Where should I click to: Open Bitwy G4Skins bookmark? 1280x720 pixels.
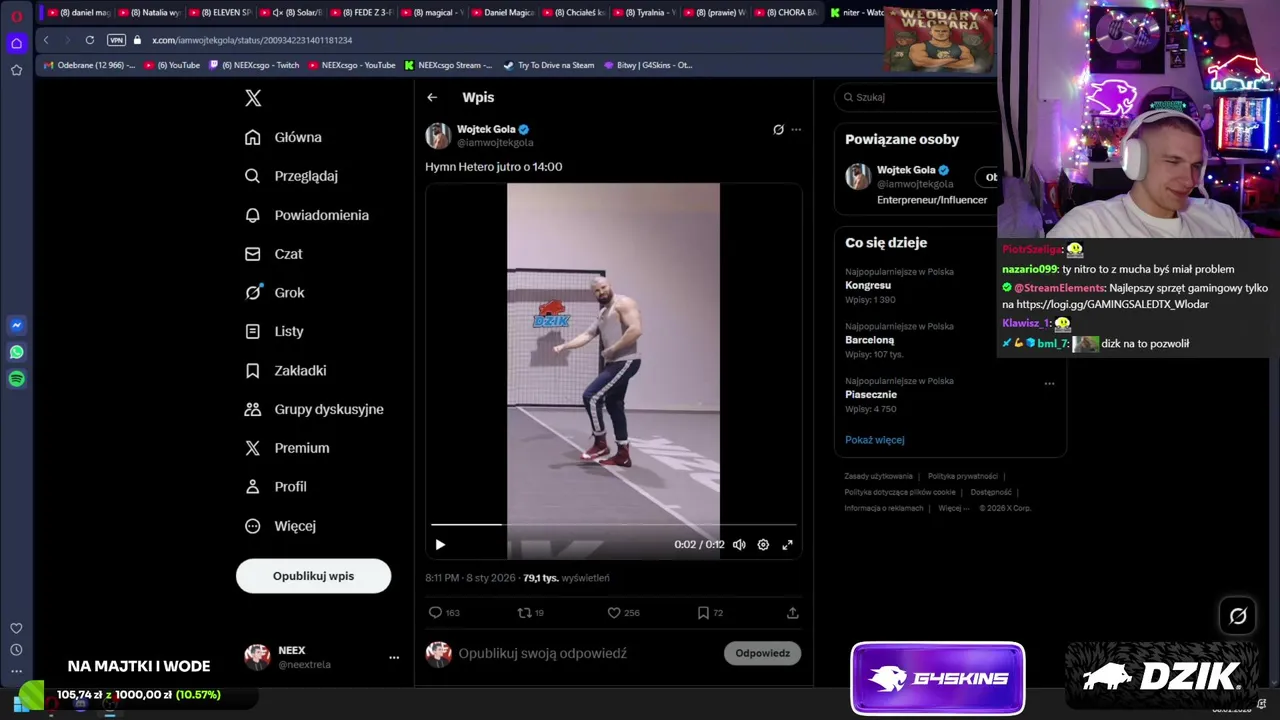[648, 65]
